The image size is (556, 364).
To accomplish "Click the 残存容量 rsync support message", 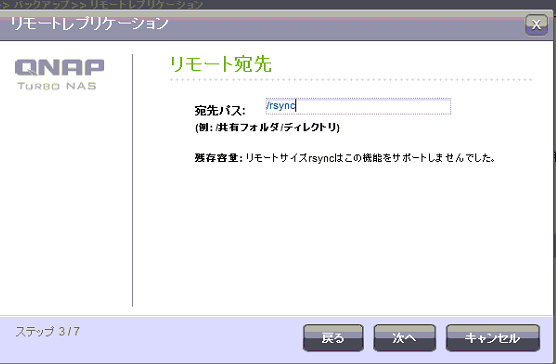I will (345, 157).
